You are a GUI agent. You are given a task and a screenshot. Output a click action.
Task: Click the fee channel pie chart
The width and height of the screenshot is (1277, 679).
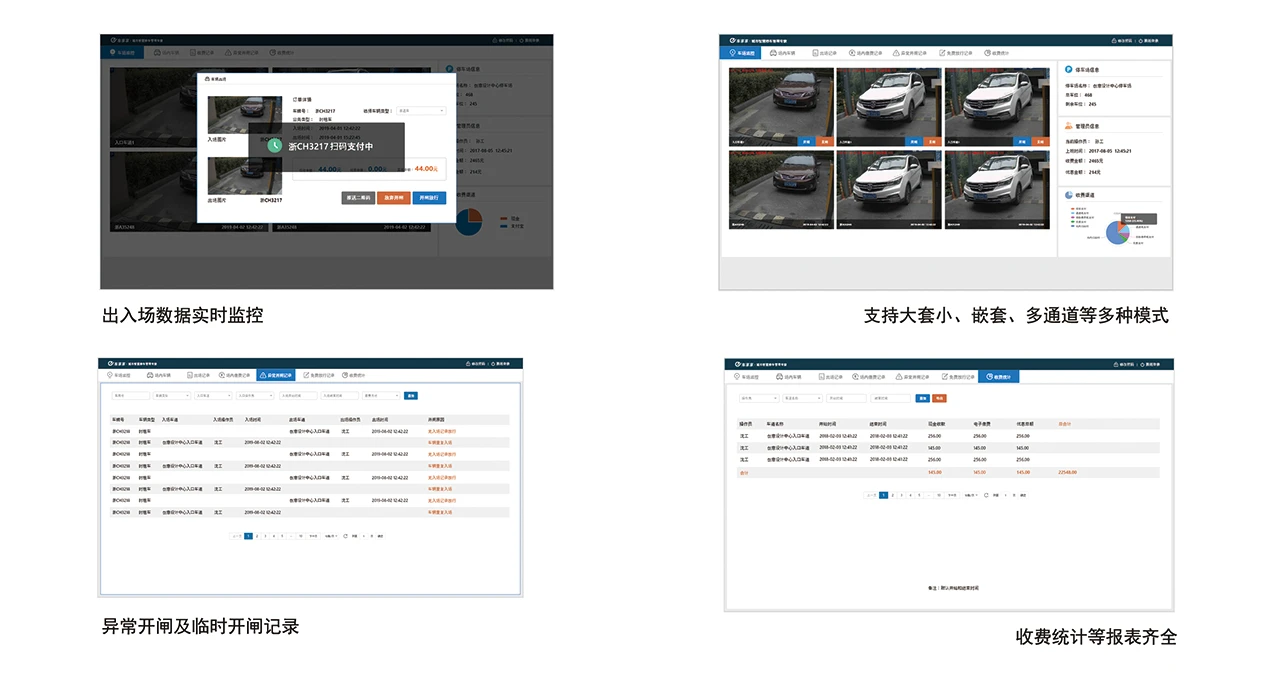coord(1117,231)
